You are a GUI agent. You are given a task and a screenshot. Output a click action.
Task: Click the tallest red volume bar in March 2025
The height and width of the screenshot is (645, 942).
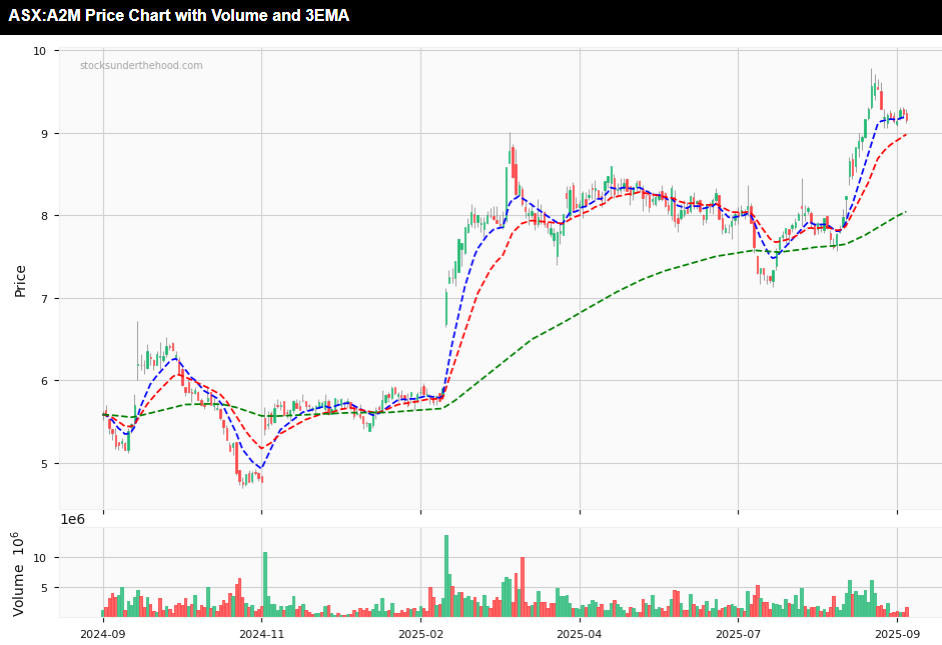coord(522,586)
